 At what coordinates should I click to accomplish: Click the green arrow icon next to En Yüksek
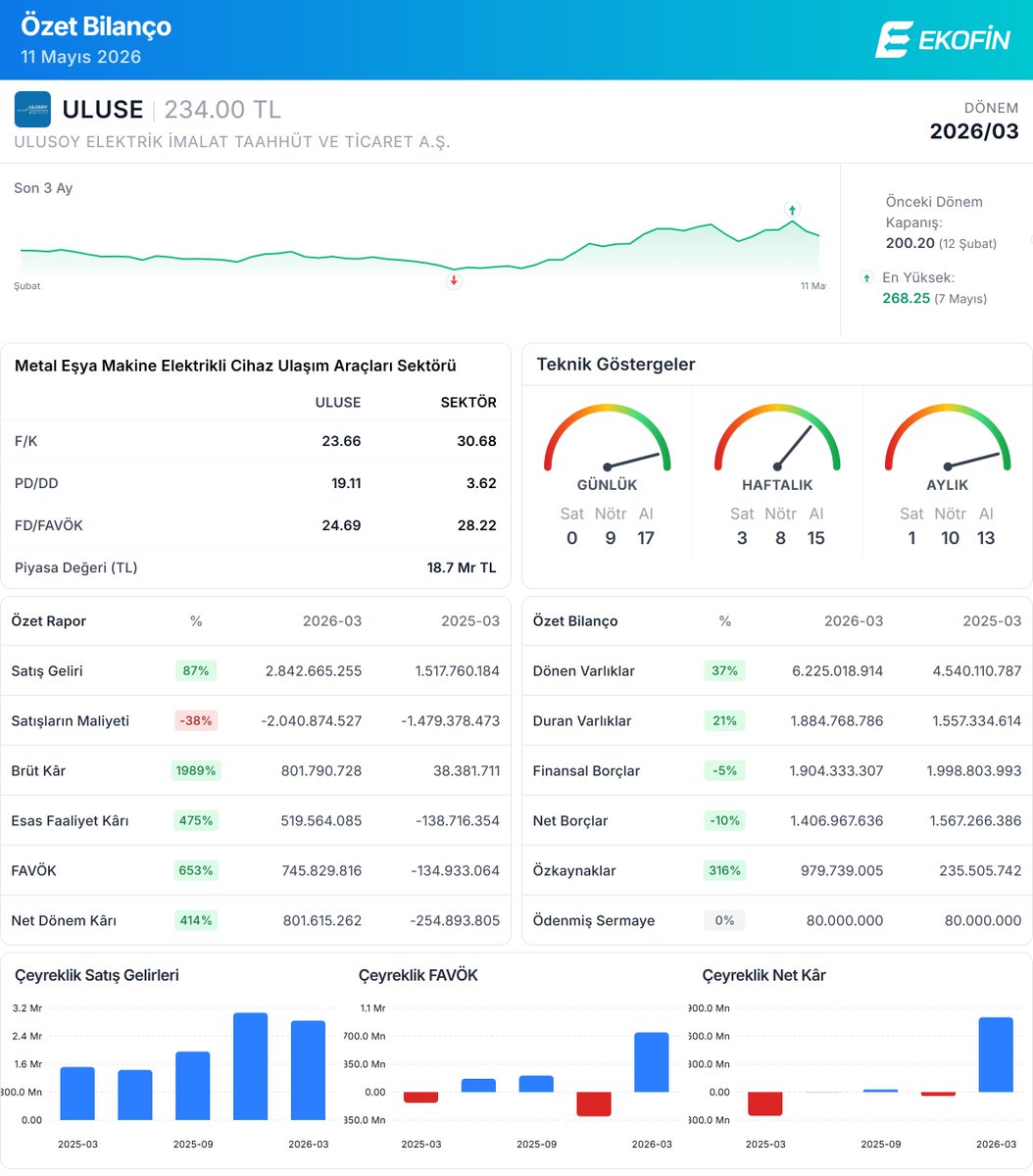coord(866,278)
